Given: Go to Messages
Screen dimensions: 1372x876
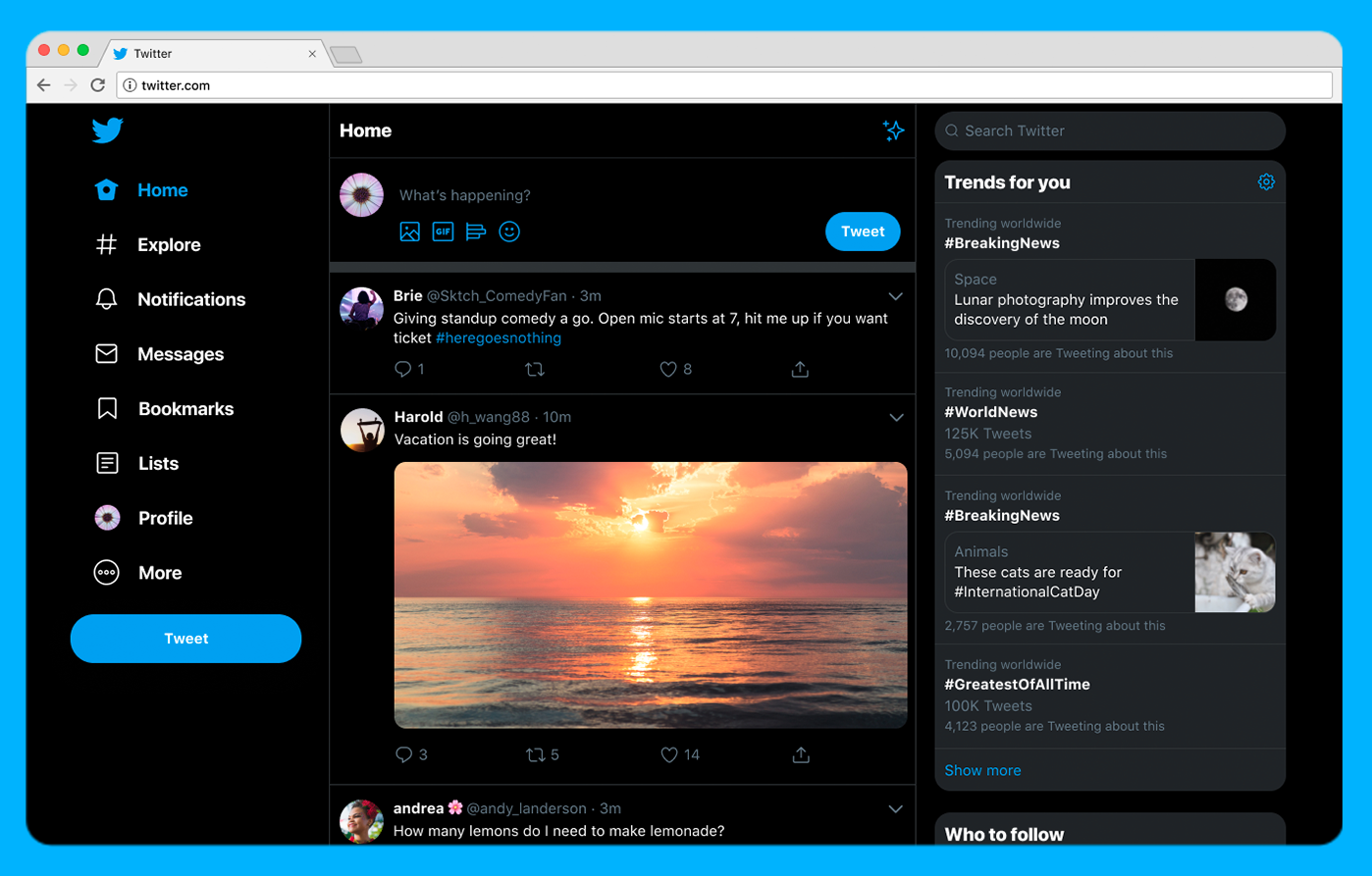Looking at the screenshot, I should [159, 354].
